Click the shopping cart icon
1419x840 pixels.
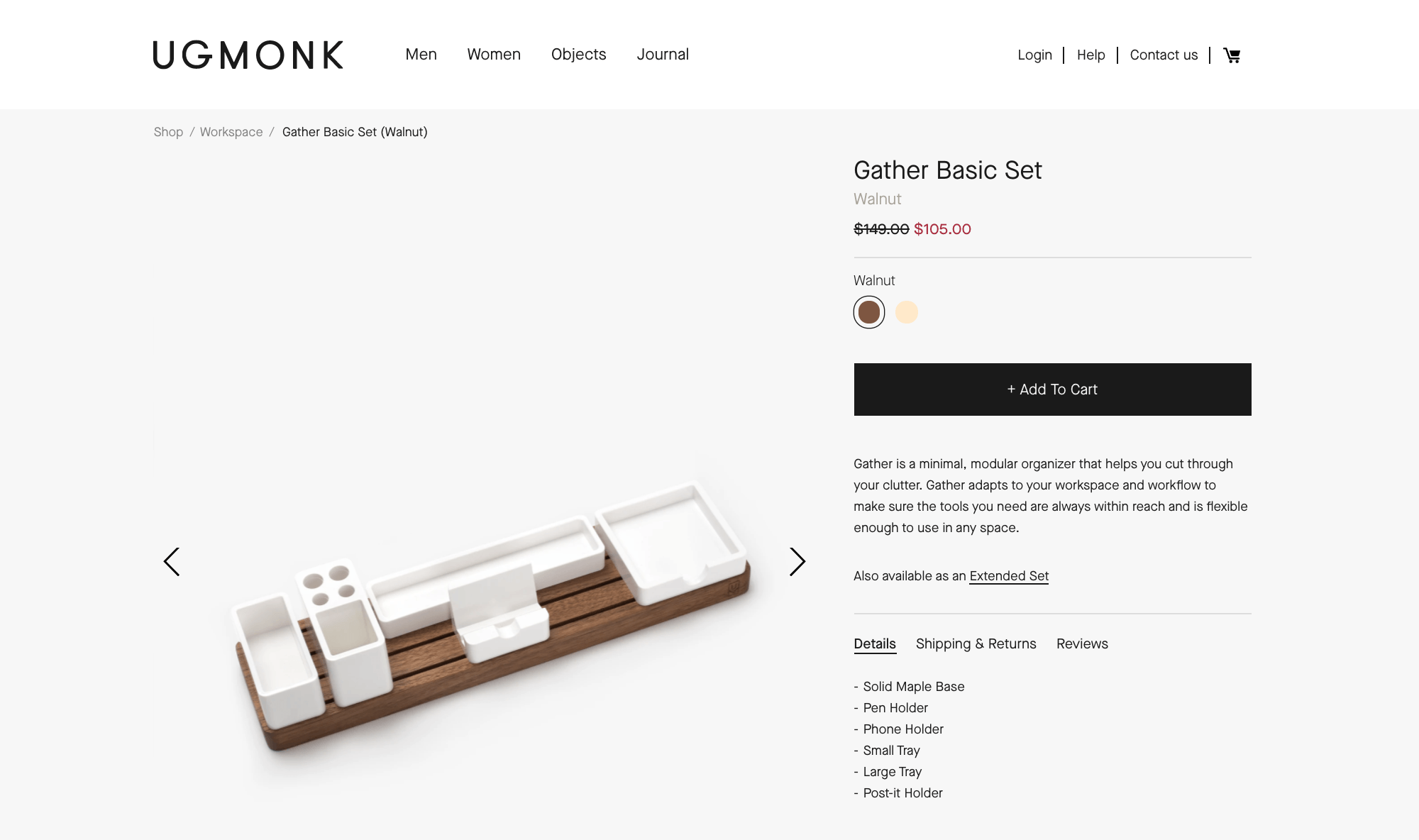click(1231, 55)
